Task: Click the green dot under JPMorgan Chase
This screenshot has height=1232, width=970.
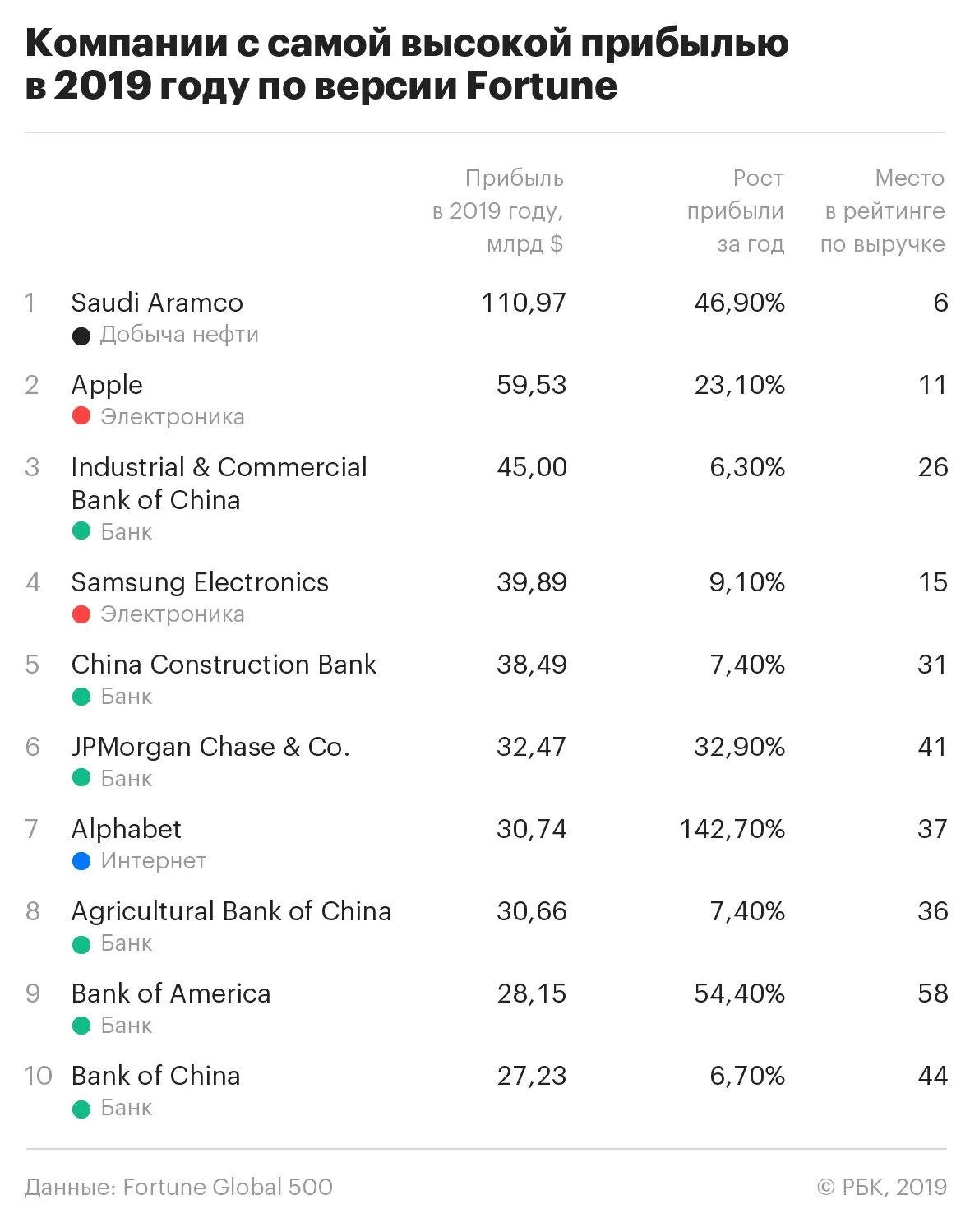Action: pos(81,778)
